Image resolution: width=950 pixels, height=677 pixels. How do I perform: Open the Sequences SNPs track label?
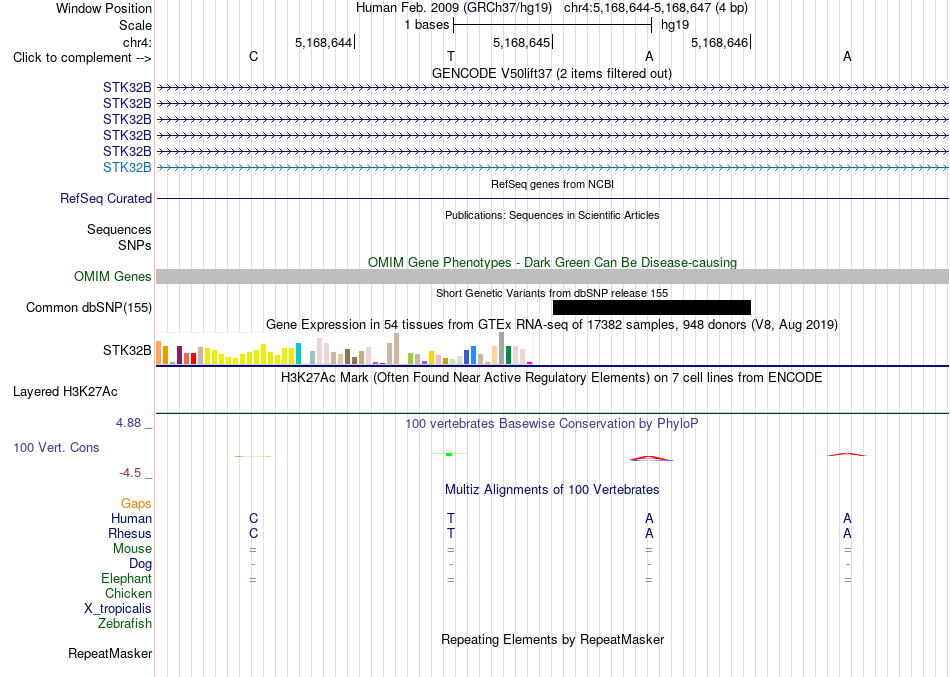point(119,238)
